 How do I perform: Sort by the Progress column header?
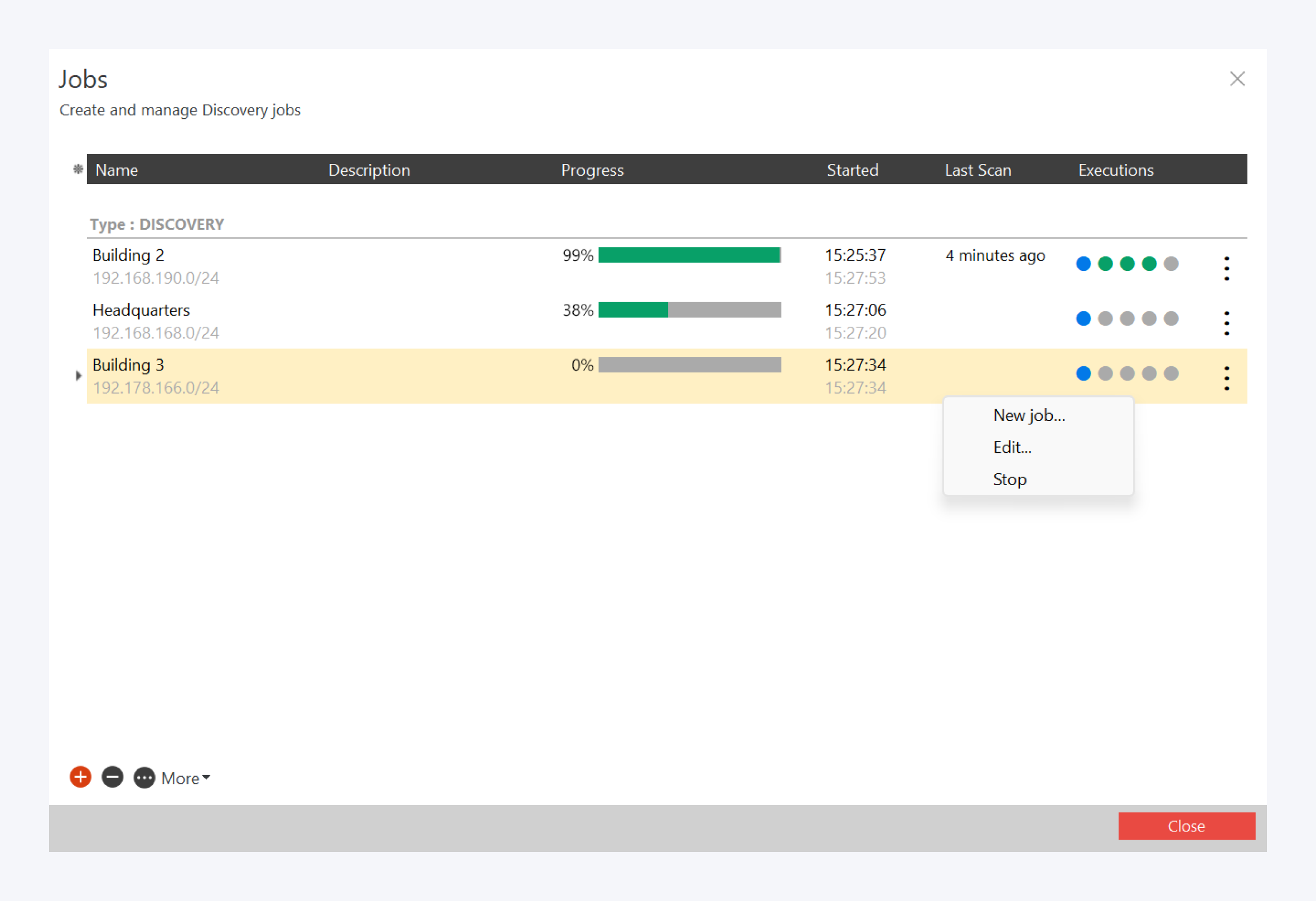[x=592, y=170]
